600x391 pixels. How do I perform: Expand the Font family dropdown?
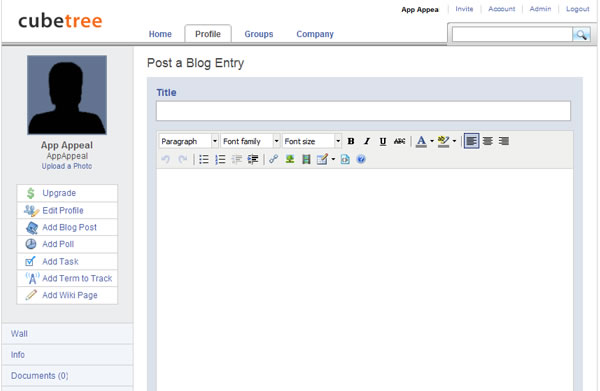pos(251,141)
